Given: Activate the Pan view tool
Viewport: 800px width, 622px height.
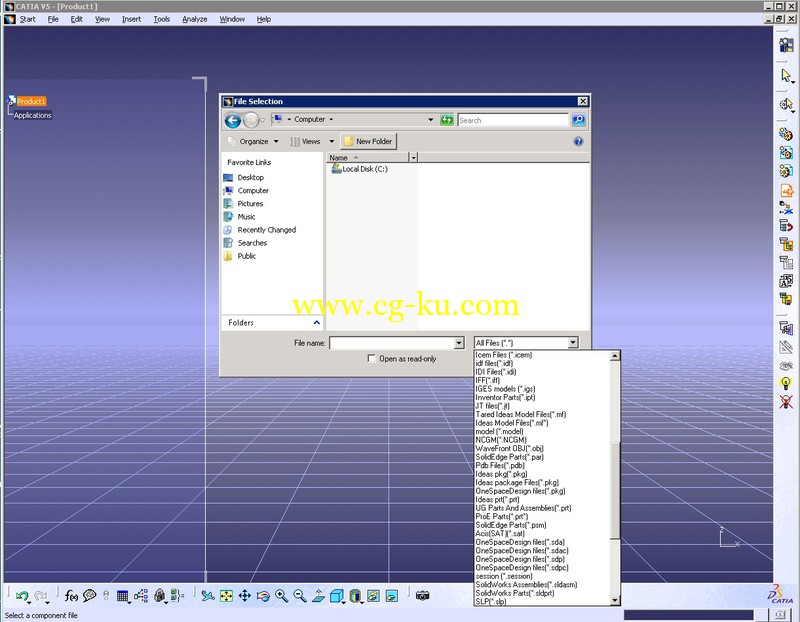Looking at the screenshot, I should tap(245, 596).
